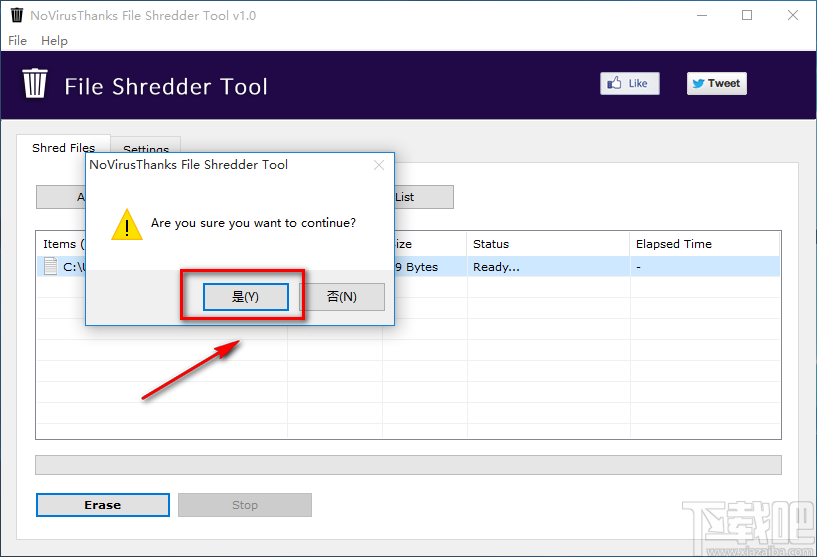Minimize the File Shredder Tool window

click(702, 15)
